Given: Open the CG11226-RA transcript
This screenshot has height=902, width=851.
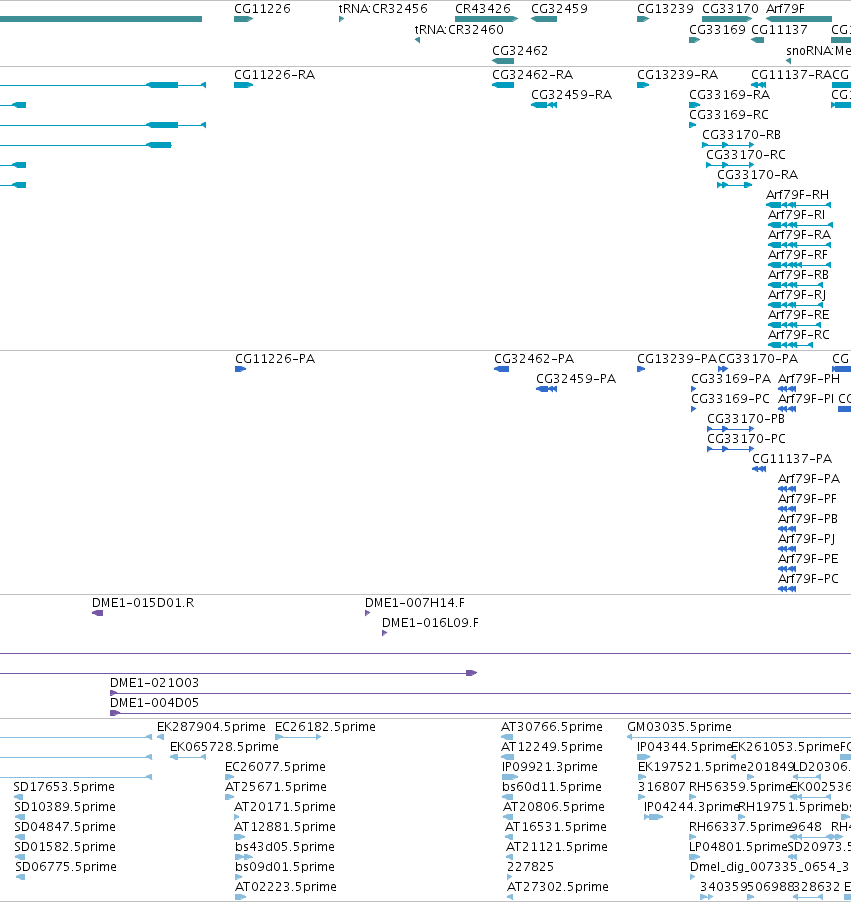Looking at the screenshot, I should tap(243, 85).
